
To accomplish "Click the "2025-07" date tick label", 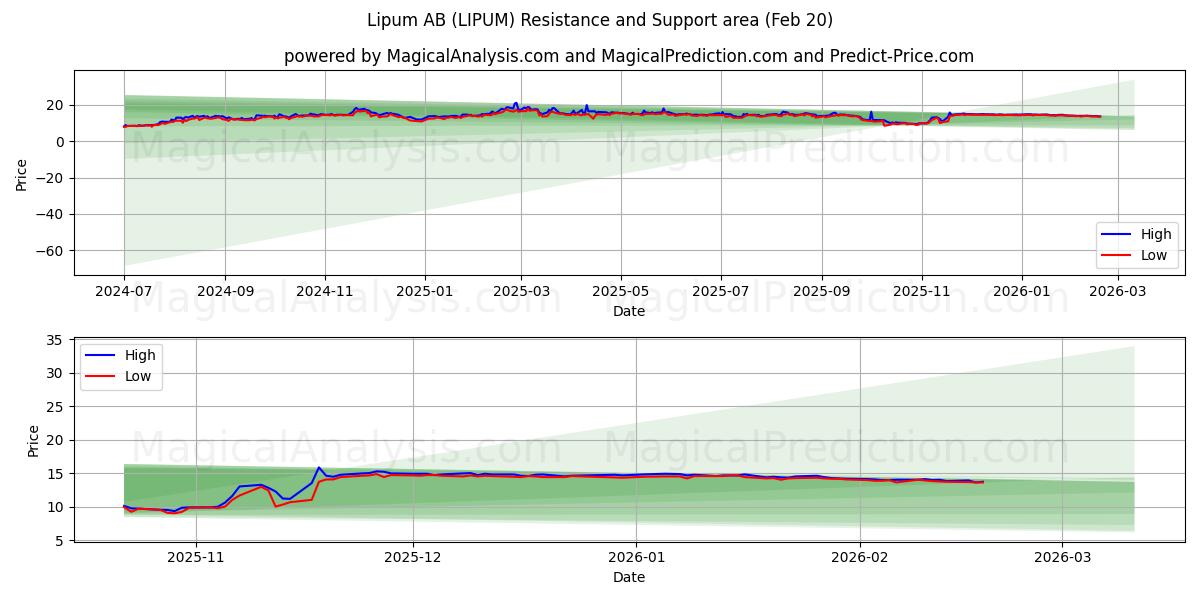I will [x=721, y=291].
